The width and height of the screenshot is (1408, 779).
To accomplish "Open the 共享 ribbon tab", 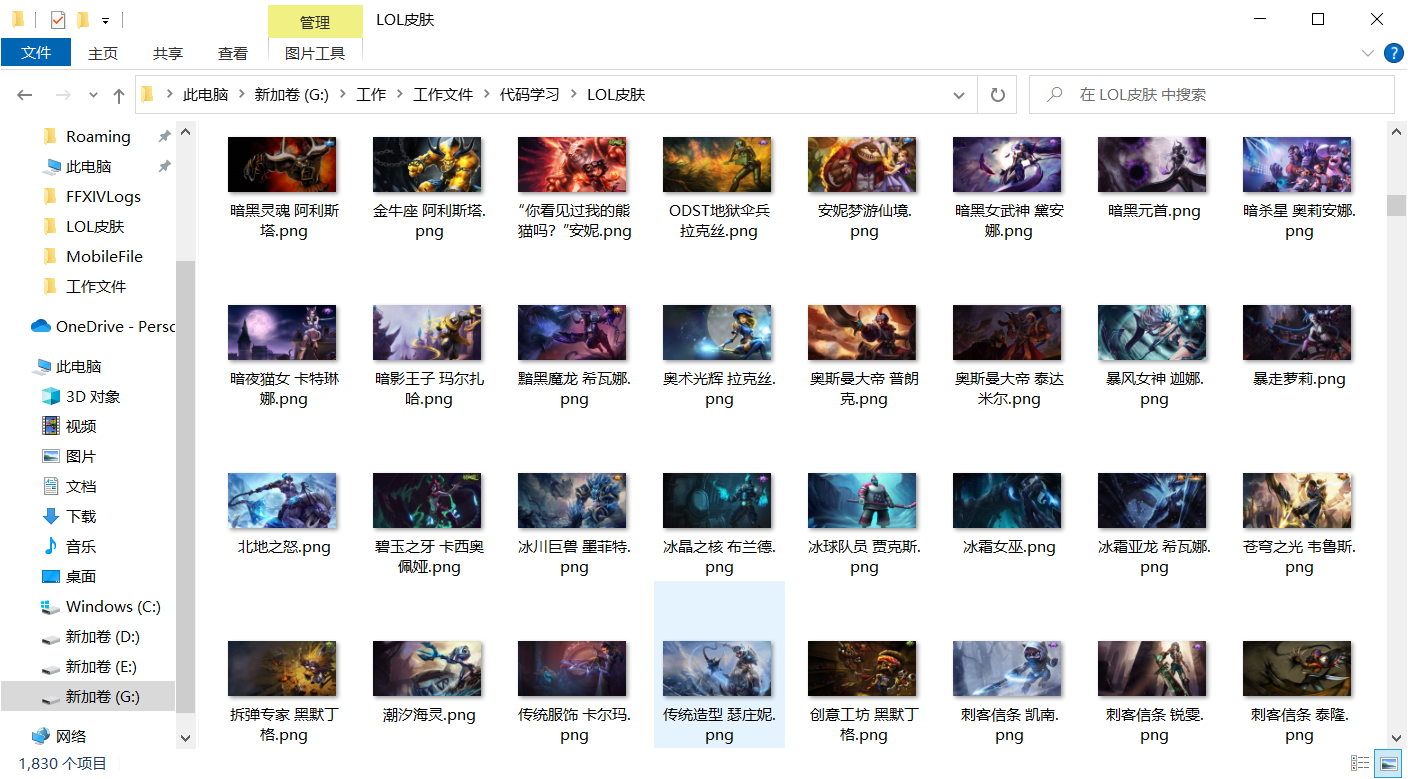I will tap(168, 53).
